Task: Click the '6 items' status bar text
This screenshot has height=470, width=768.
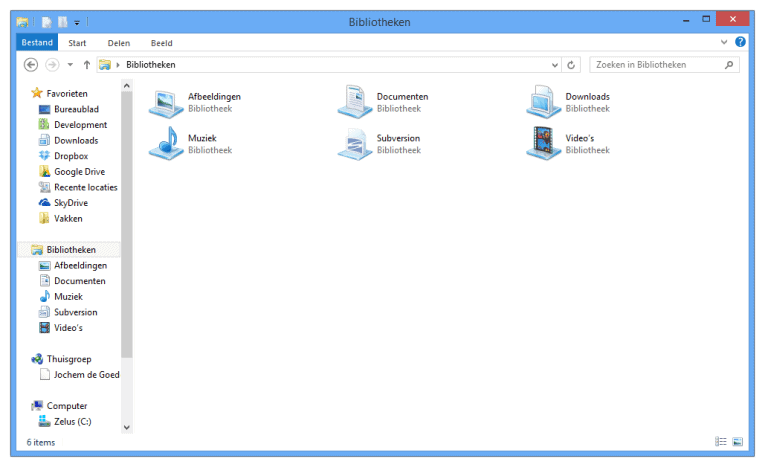Action: tap(41, 442)
